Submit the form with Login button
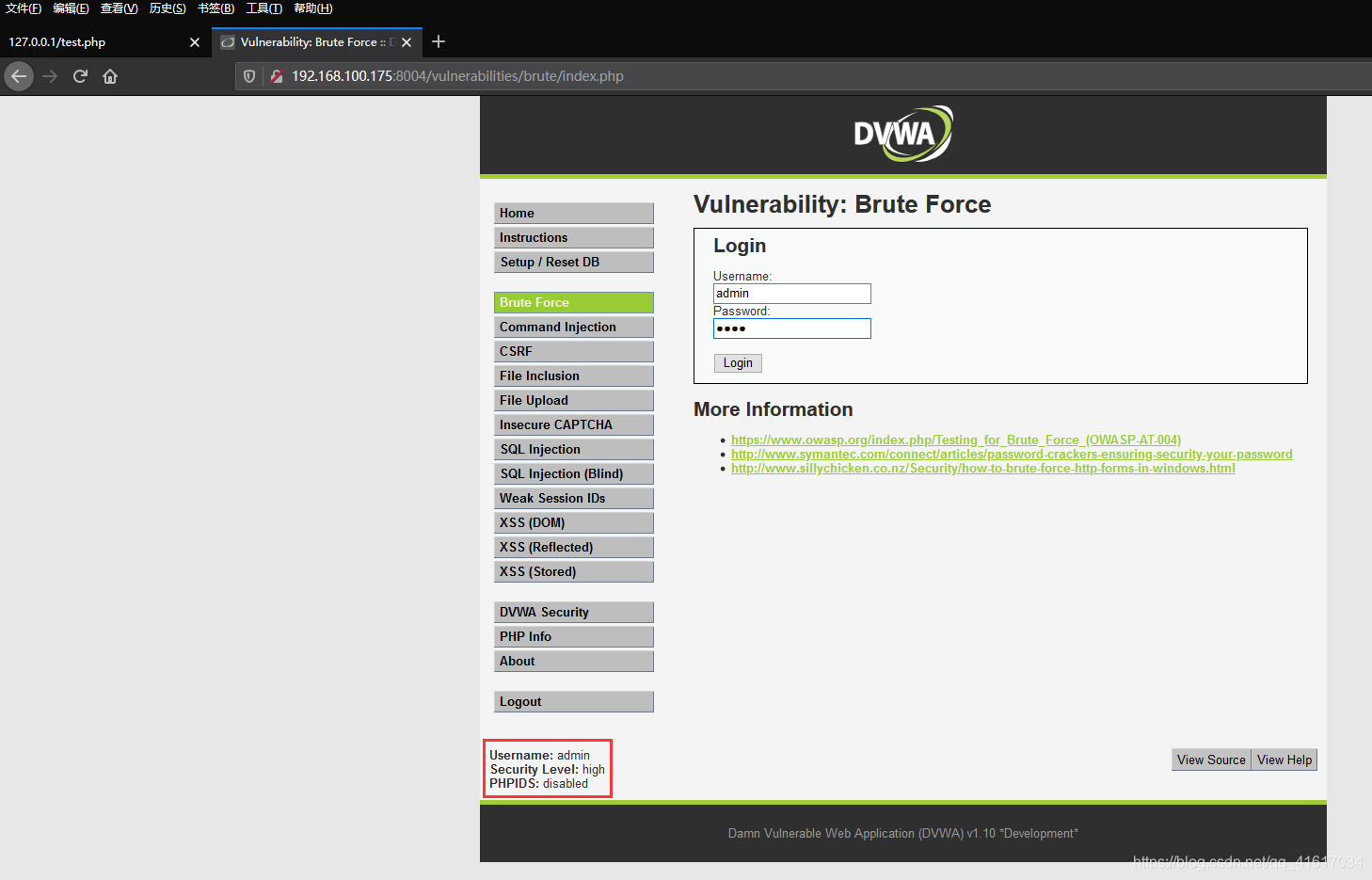This screenshot has height=880, width=1372. click(738, 363)
